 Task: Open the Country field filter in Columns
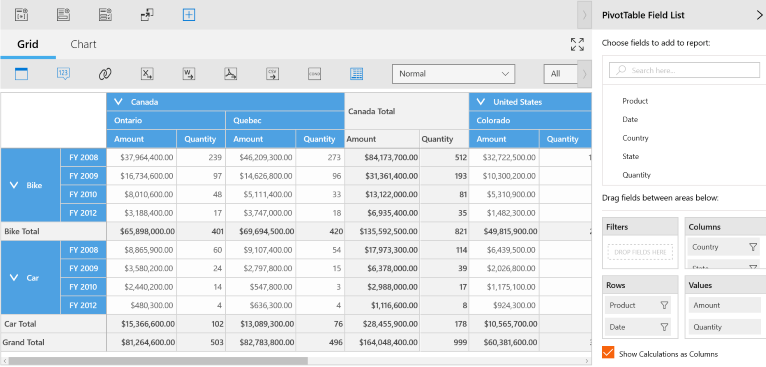point(753,247)
